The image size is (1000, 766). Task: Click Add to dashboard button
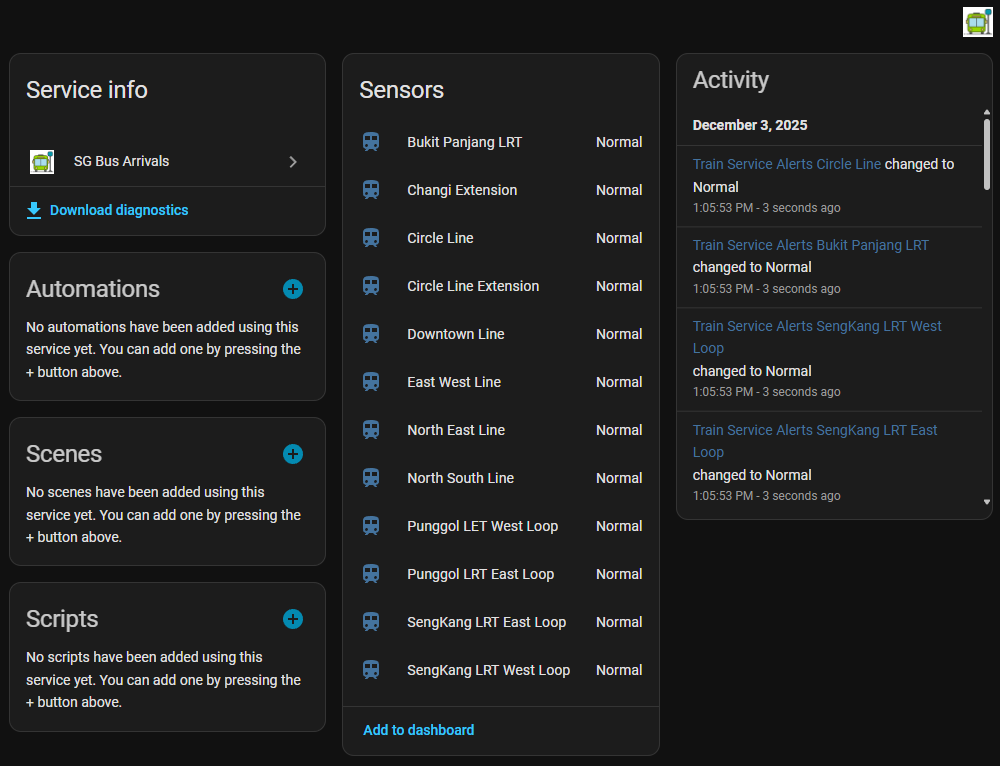click(x=418, y=730)
